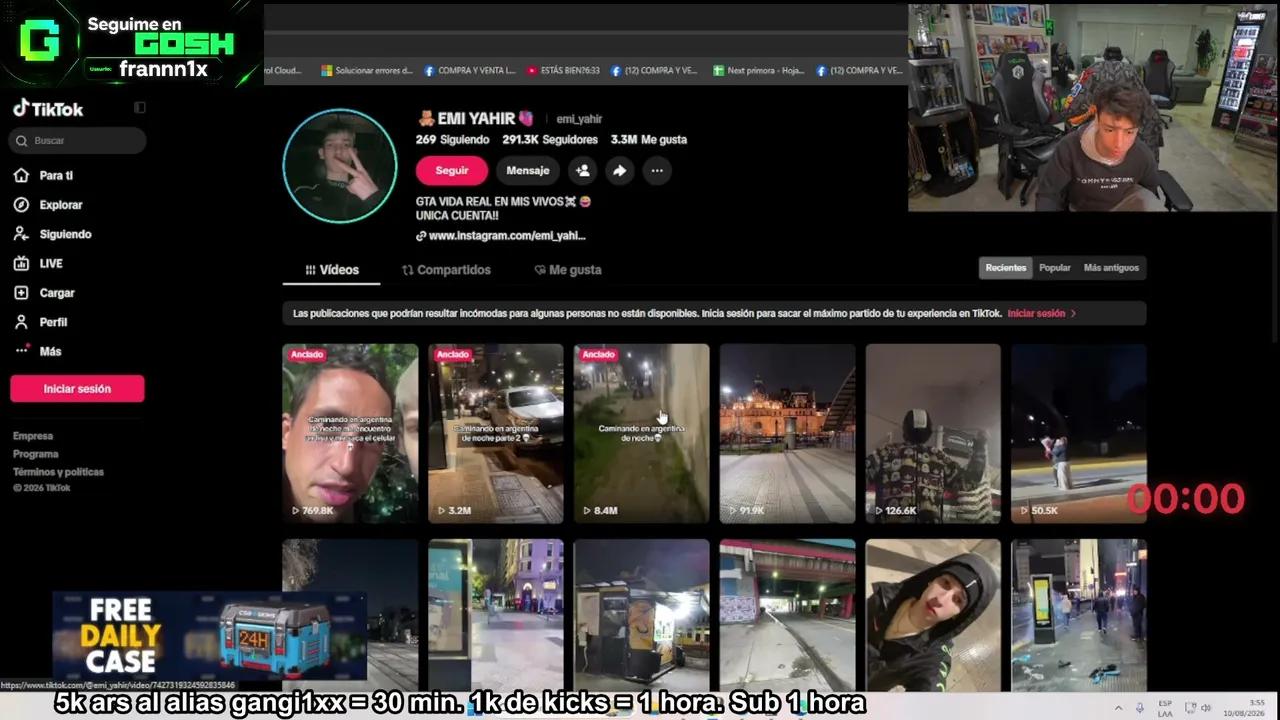The height and width of the screenshot is (720, 1280).
Task: Open the Programa footer link
Action: click(x=36, y=454)
